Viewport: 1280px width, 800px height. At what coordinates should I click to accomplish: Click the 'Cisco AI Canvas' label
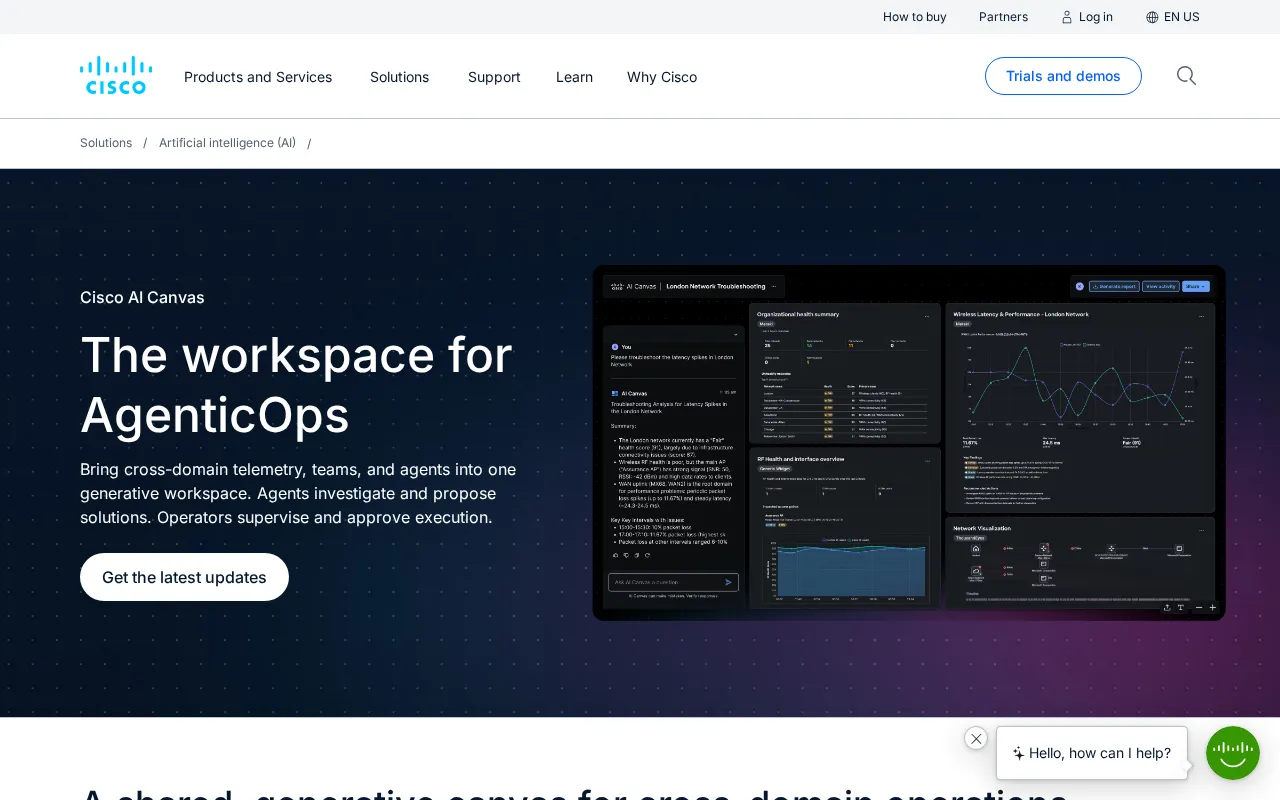click(142, 297)
